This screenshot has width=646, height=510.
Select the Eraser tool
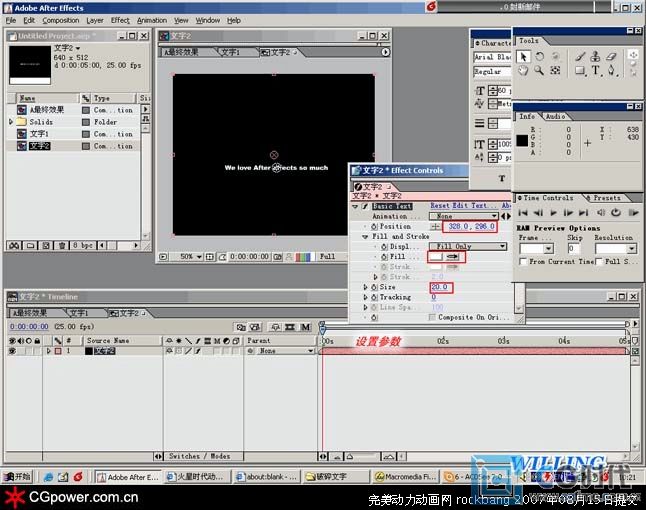click(611, 56)
